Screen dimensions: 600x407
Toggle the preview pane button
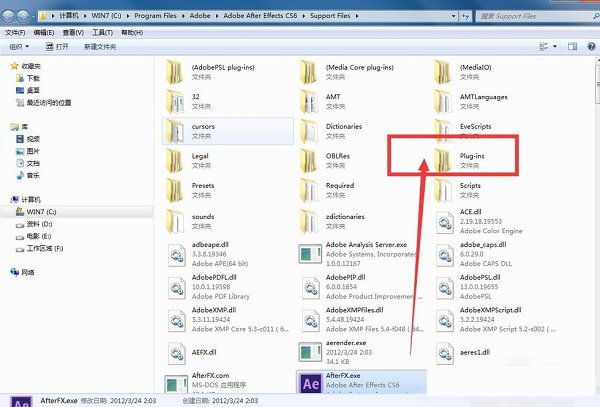point(572,47)
